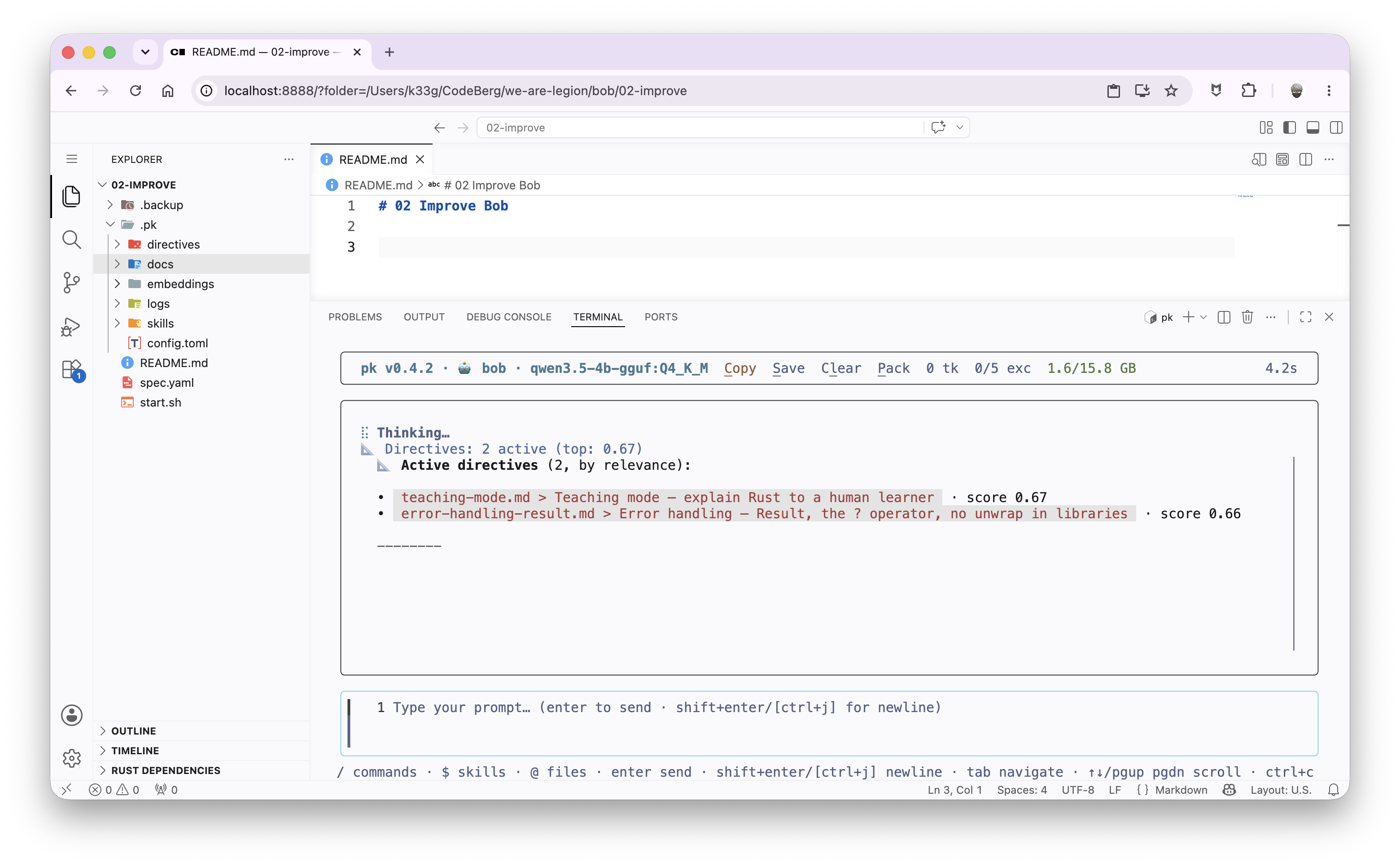1400x866 pixels.
Task: Open markdown preview to the side
Action: click(x=1259, y=159)
